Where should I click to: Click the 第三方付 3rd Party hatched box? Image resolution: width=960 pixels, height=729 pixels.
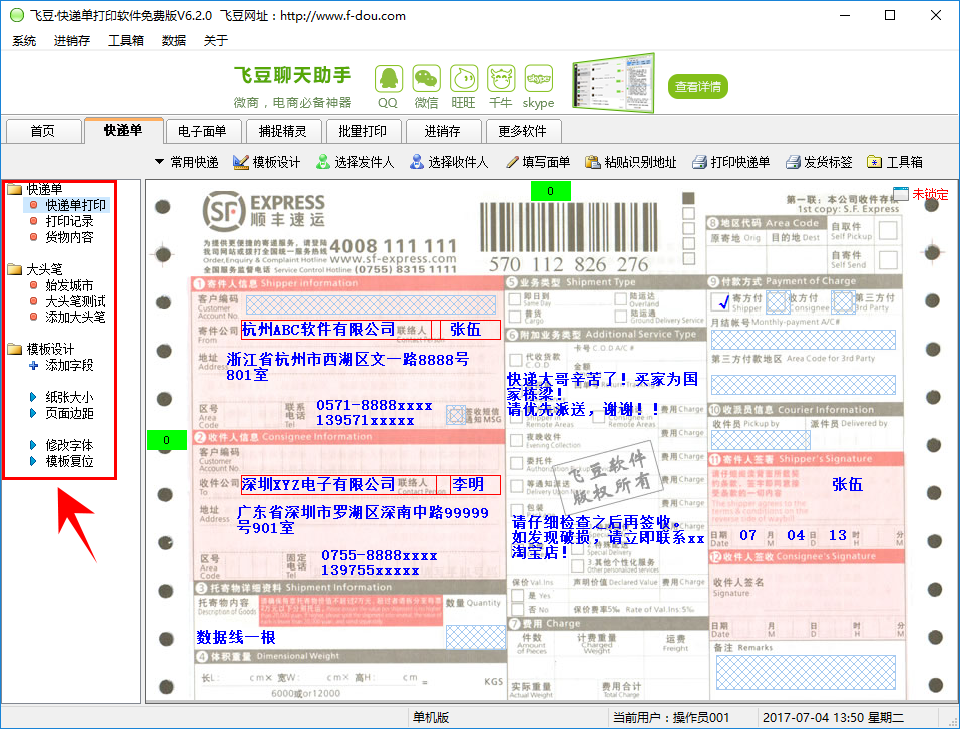pos(844,301)
